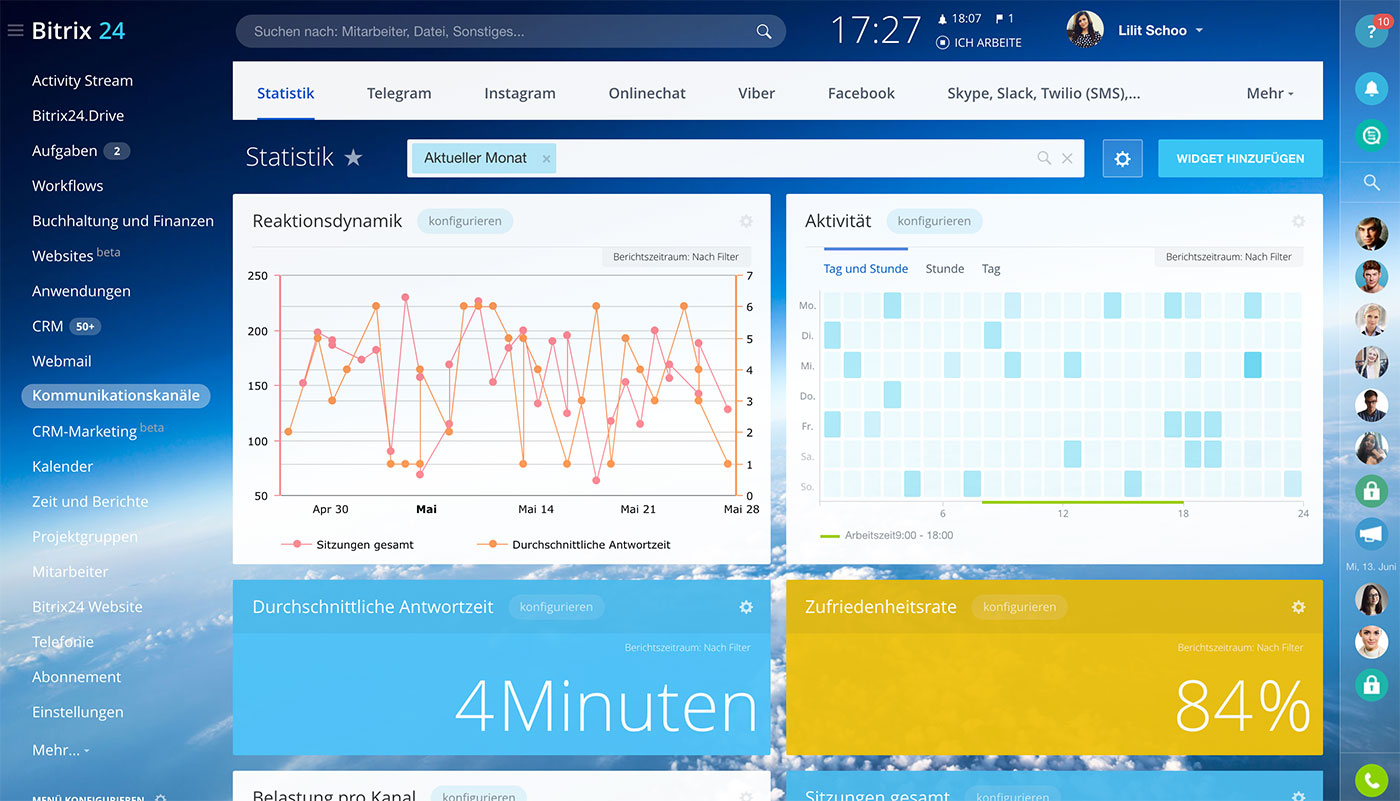Image resolution: width=1400 pixels, height=801 pixels.
Task: Open the Skype, Slack, Twilio (SMS) tab
Action: point(1043,93)
